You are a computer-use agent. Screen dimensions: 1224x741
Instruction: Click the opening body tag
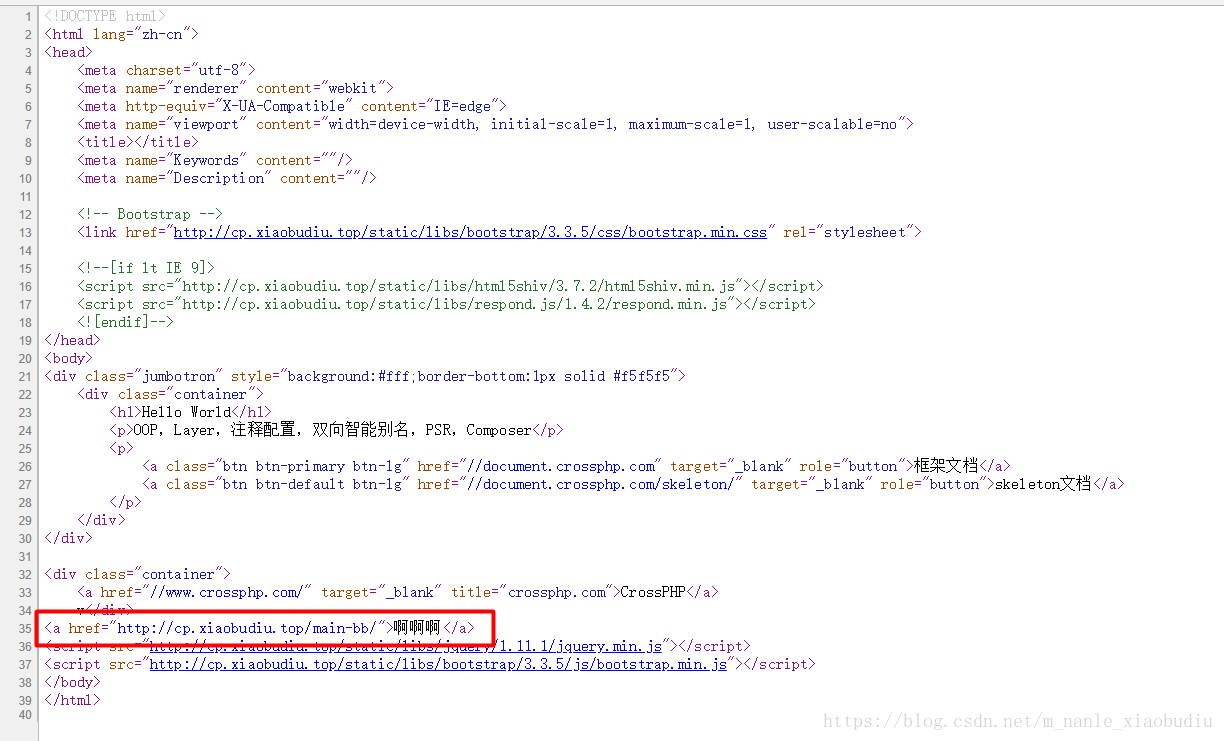(68, 358)
